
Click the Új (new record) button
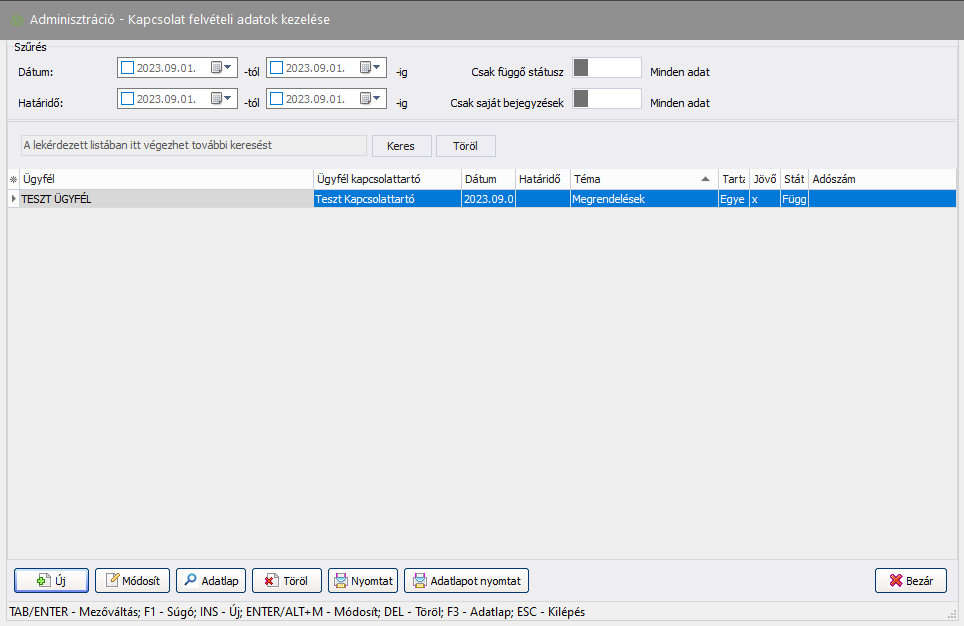[51, 581]
